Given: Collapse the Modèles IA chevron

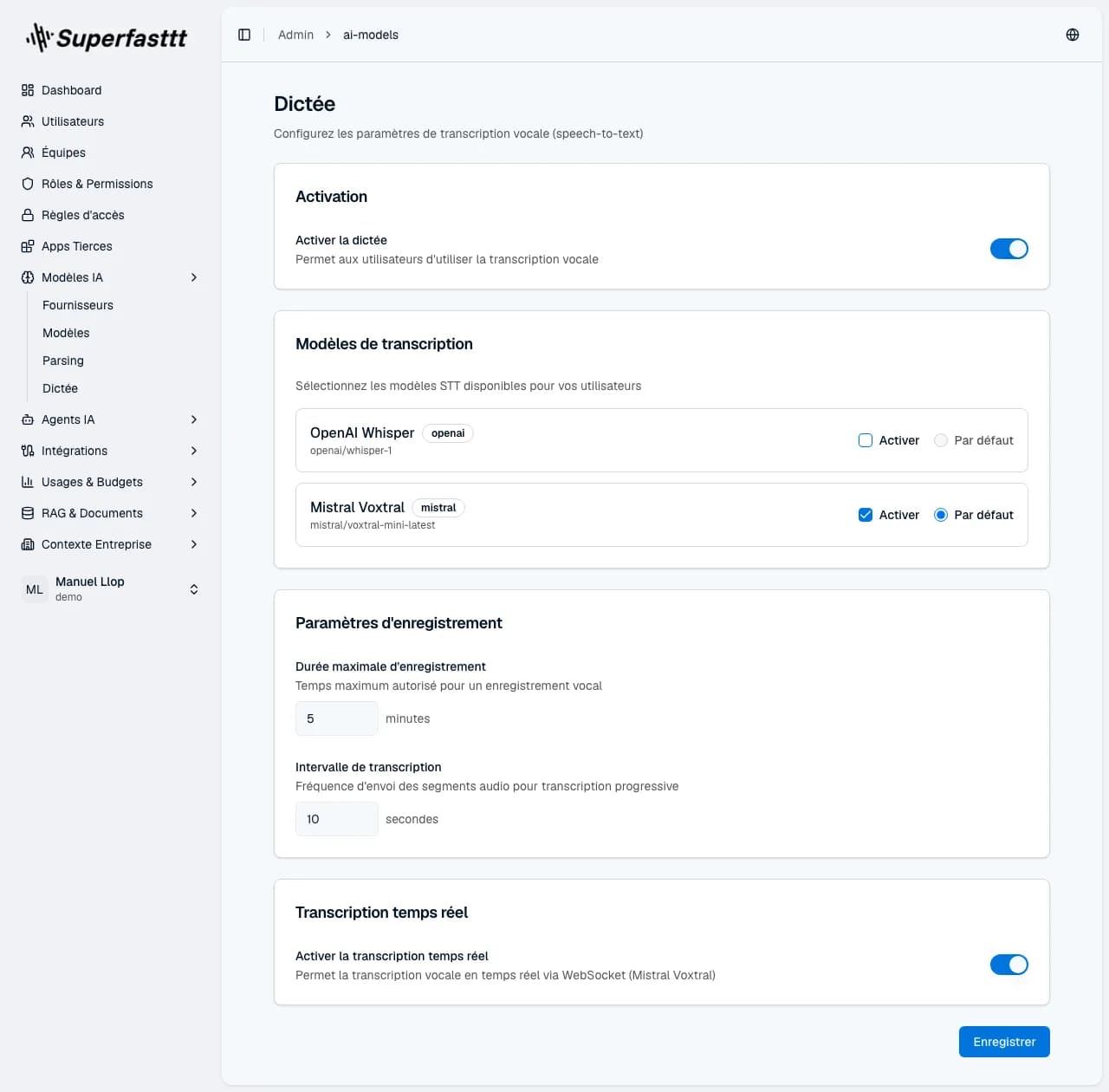Looking at the screenshot, I should pos(194,277).
